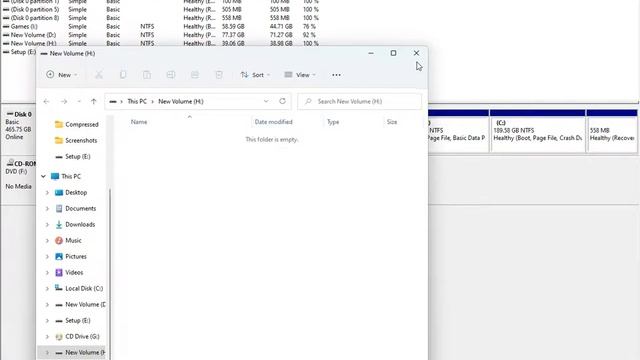The height and width of the screenshot is (360, 640).
Task: Select (Disk 0 partition 8) row in volume list
Action: (160, 18)
